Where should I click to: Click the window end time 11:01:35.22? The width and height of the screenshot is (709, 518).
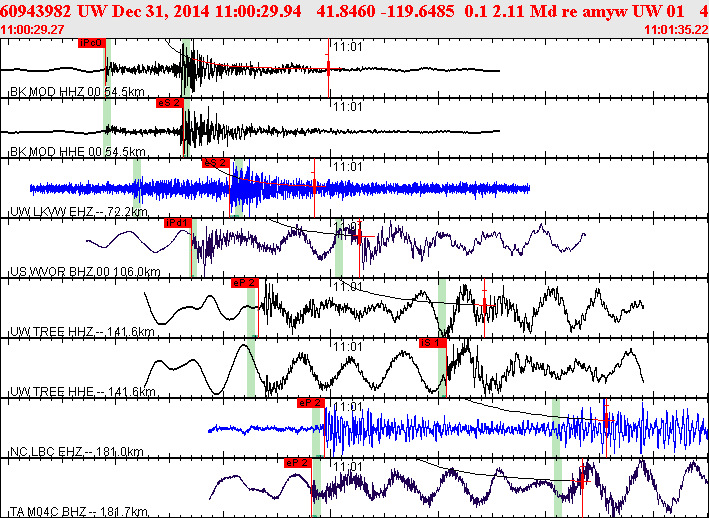point(676,30)
